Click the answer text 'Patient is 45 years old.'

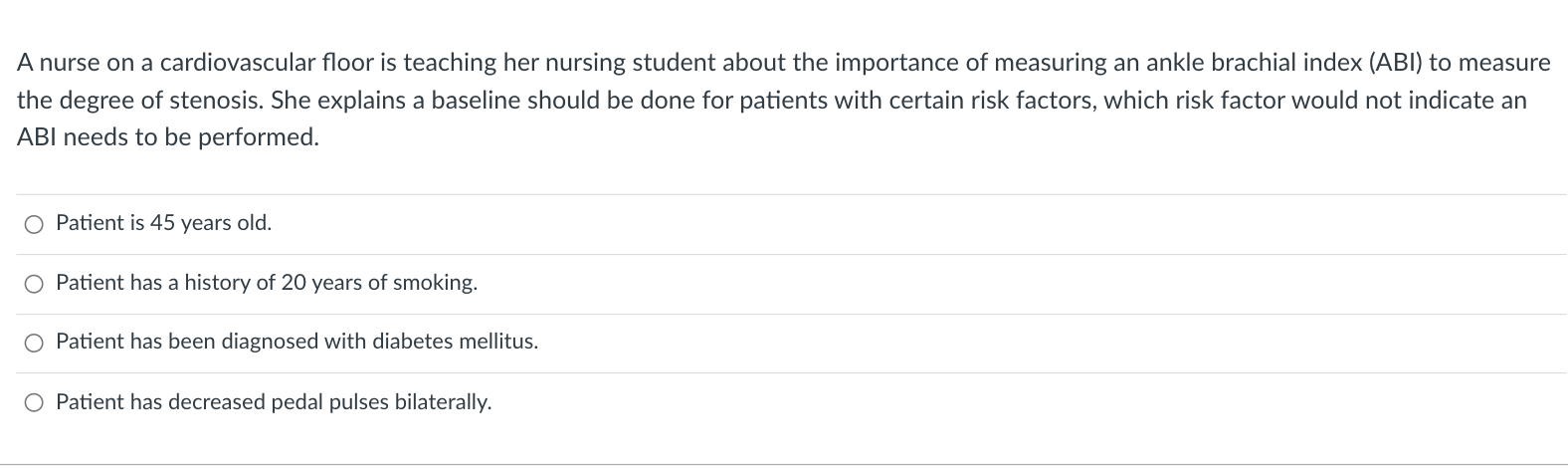click(163, 223)
